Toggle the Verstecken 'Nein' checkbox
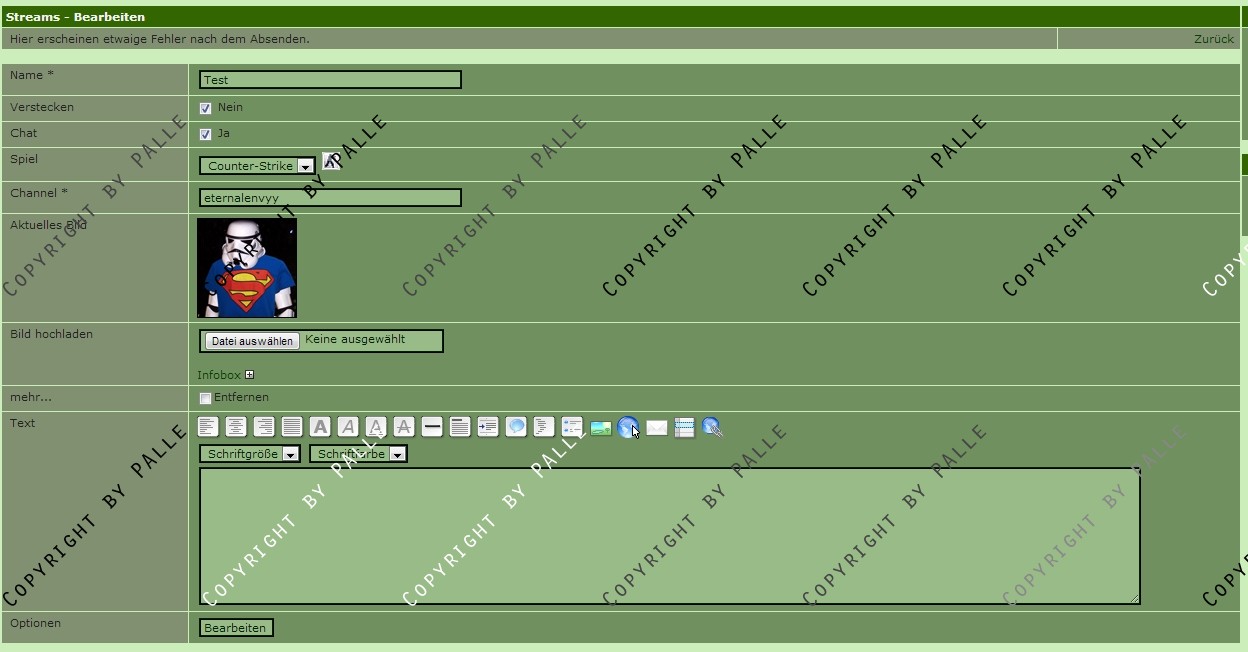Viewport: 1248px width, 652px height. 206,108
